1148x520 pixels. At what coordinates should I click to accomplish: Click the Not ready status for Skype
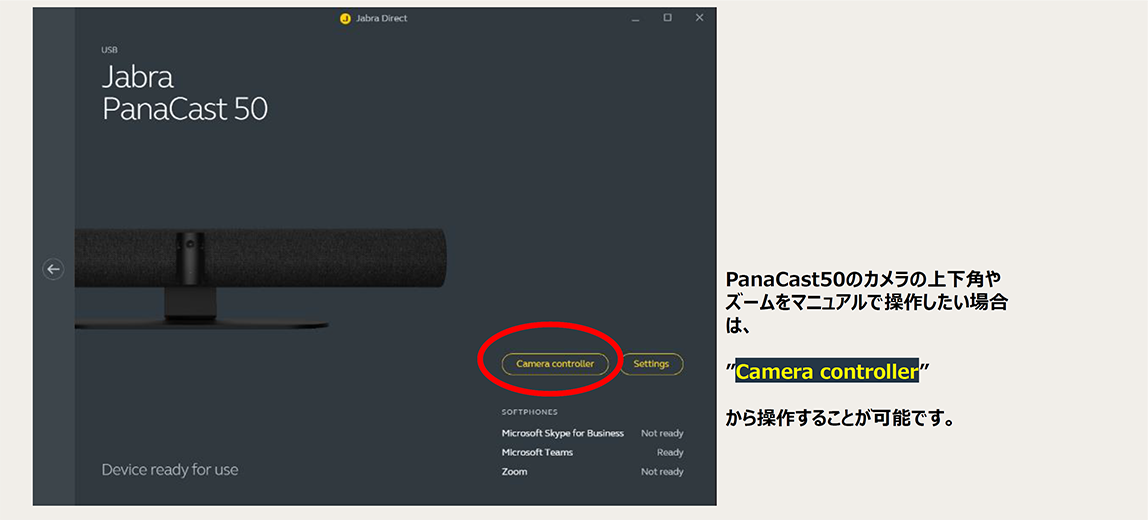(x=662, y=433)
